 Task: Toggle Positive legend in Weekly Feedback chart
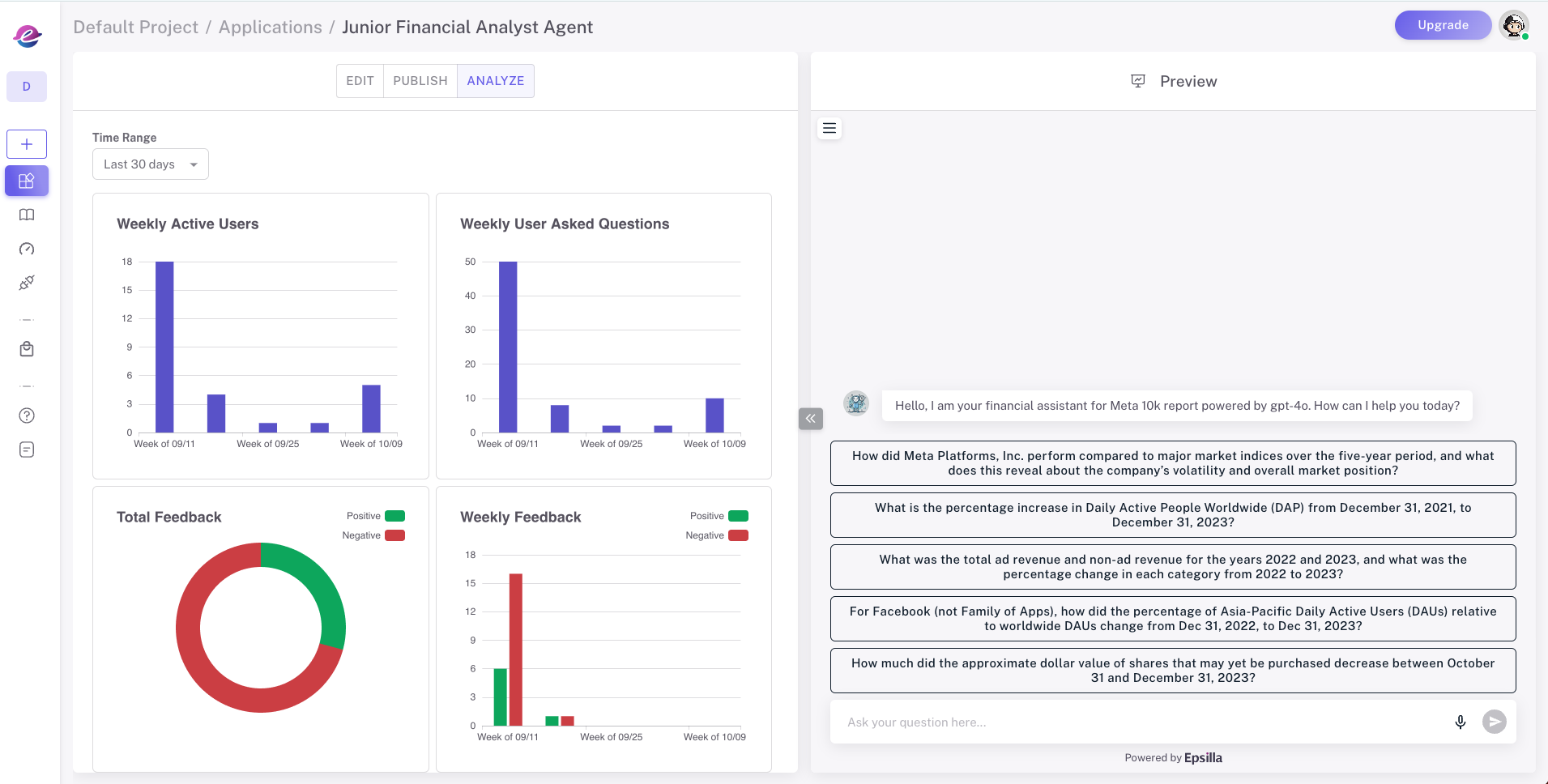[x=719, y=516]
